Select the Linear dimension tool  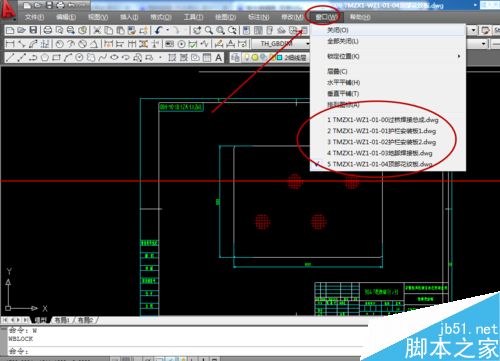click(10, 44)
